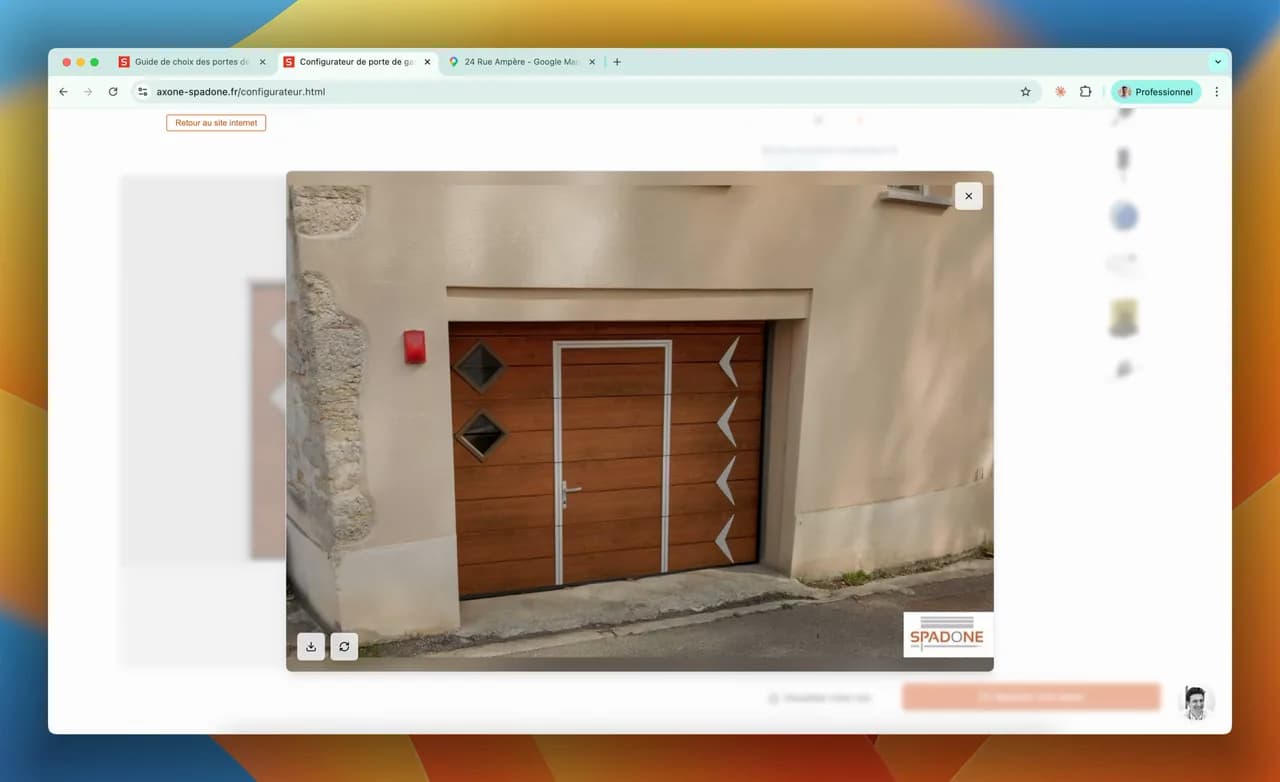Open the advisor avatar chat bubble
This screenshot has height=782, width=1280.
point(1196,703)
